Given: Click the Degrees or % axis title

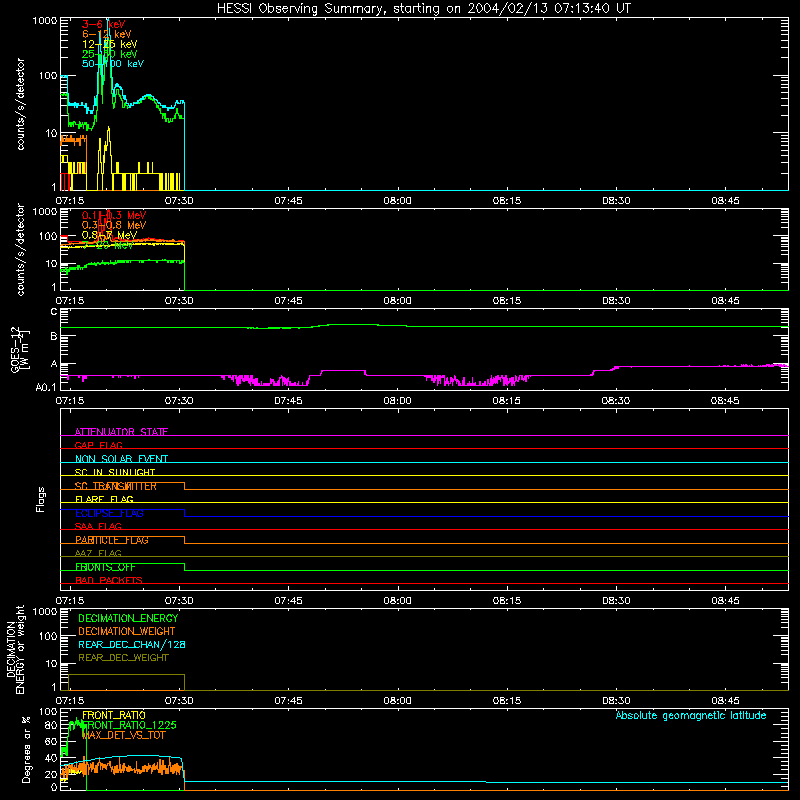Looking at the screenshot, I should coord(26,749).
